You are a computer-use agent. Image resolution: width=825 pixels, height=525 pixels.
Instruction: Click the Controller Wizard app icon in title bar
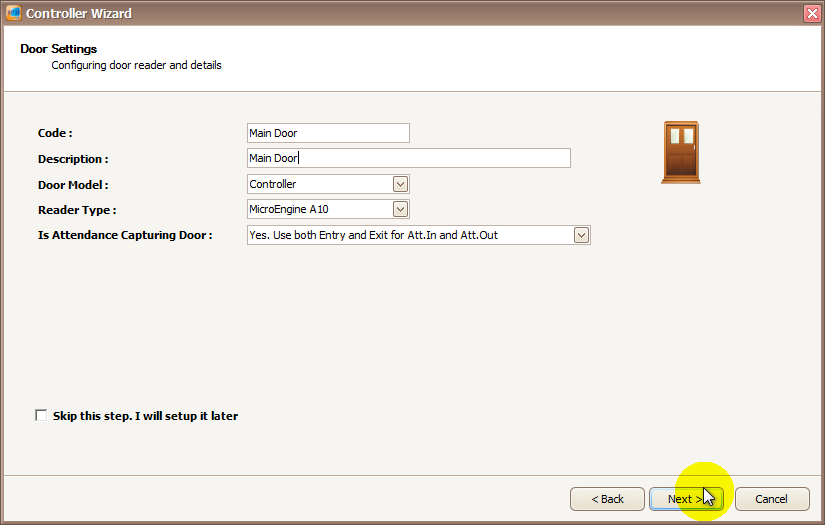pyautogui.click(x=13, y=13)
